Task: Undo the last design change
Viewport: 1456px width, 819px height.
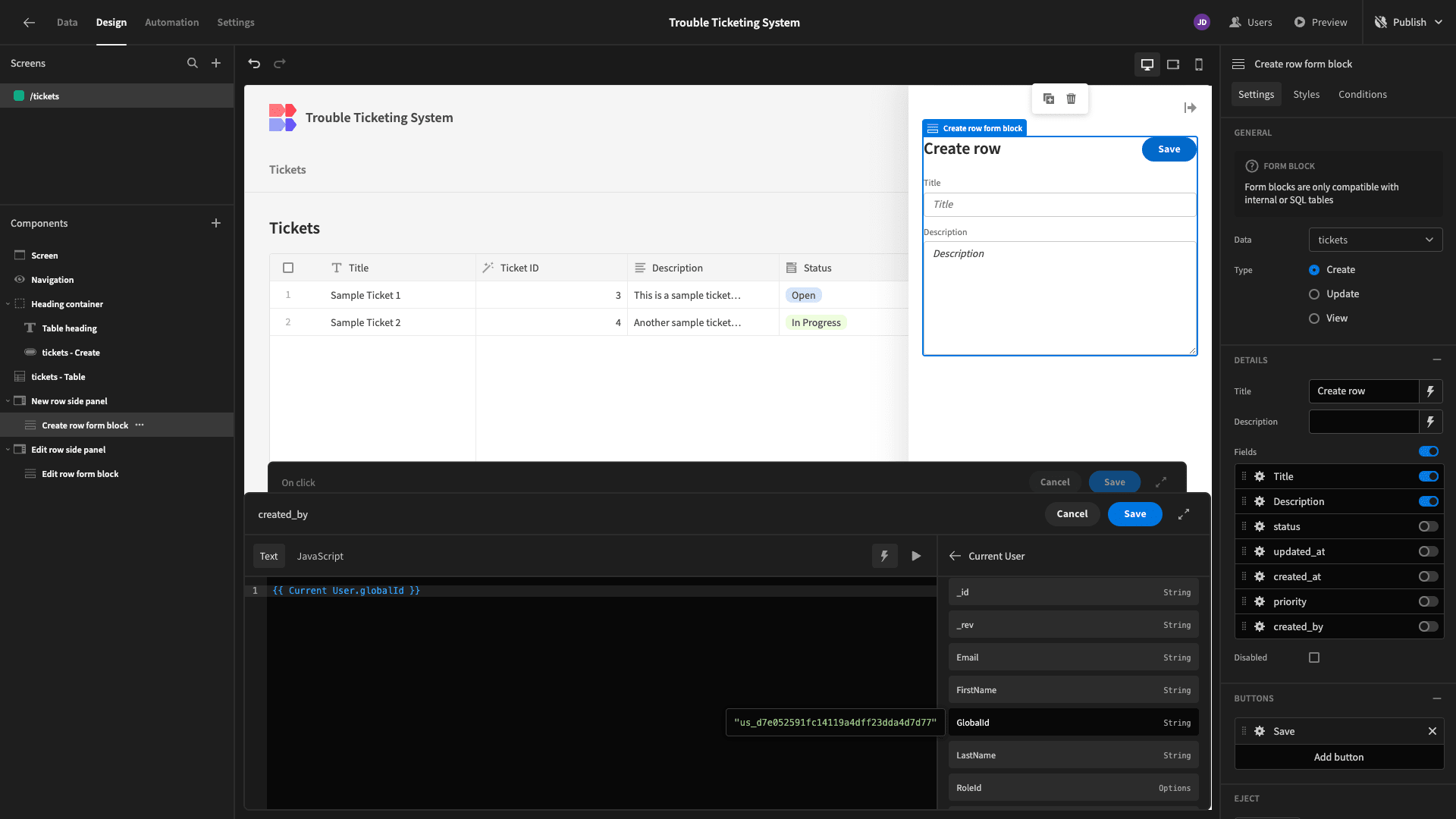Action: (x=254, y=64)
